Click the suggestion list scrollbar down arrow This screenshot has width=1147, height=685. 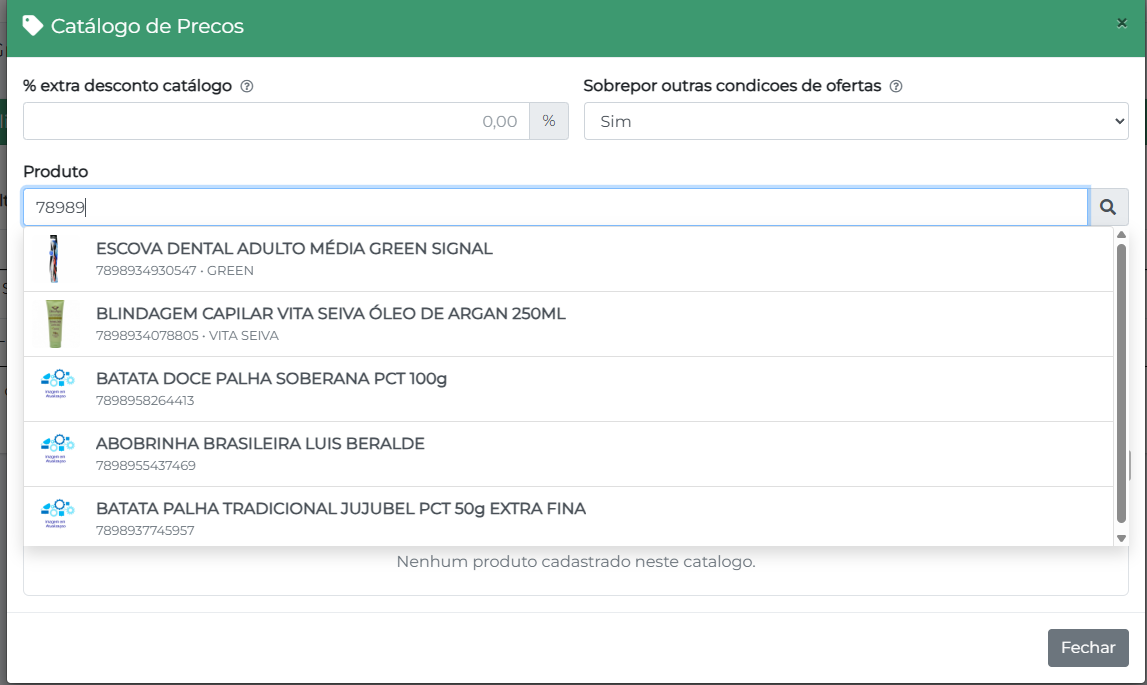click(x=1121, y=538)
